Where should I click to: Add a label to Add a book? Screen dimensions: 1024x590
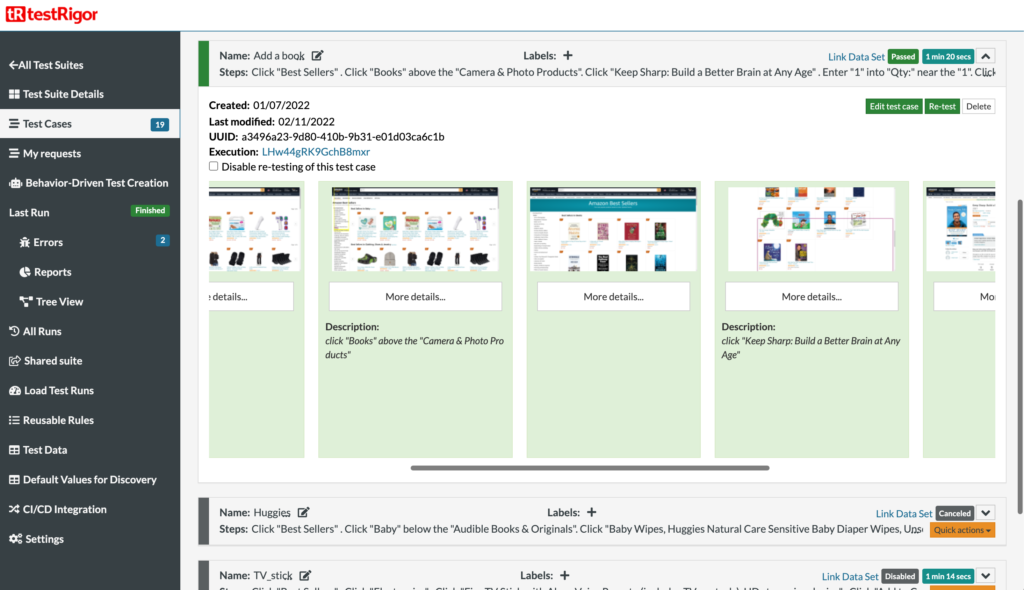point(568,56)
